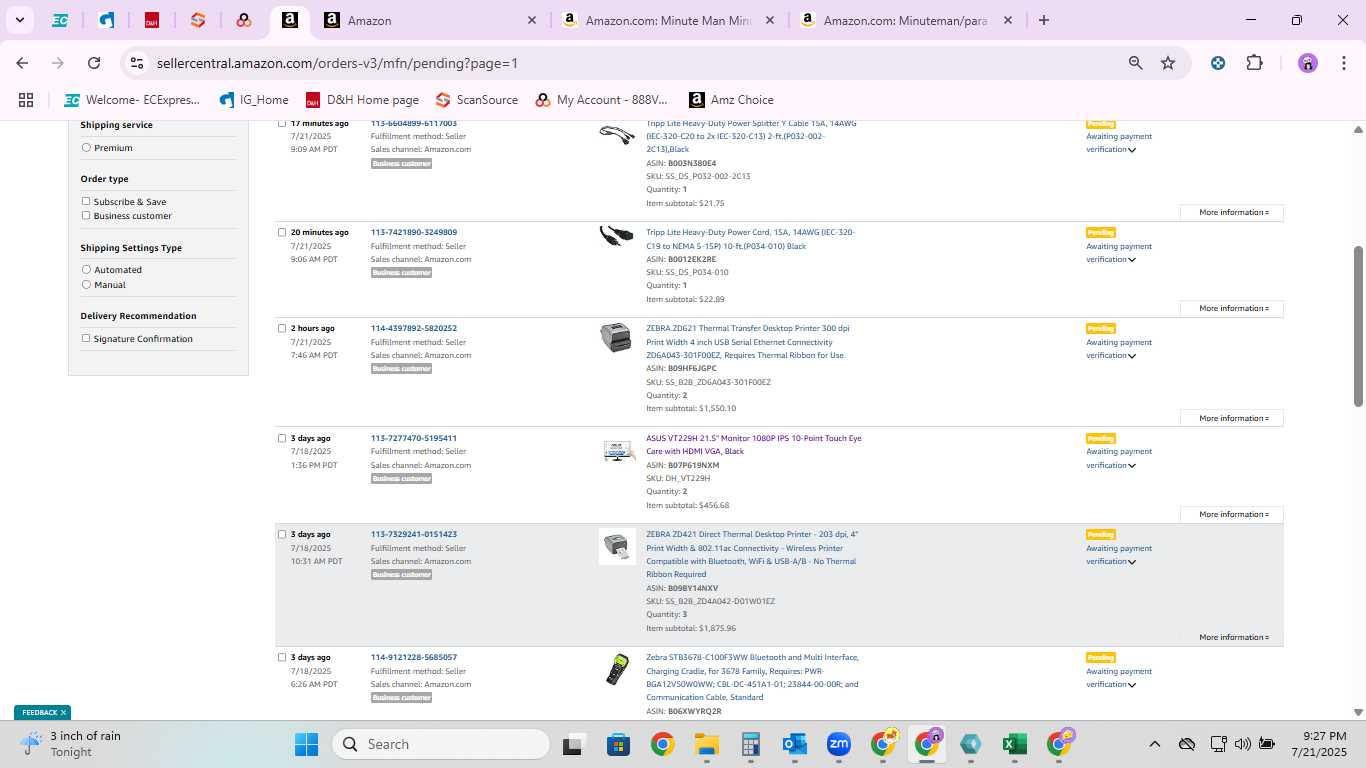Open order 113-7329241-0151423

(x=414, y=534)
